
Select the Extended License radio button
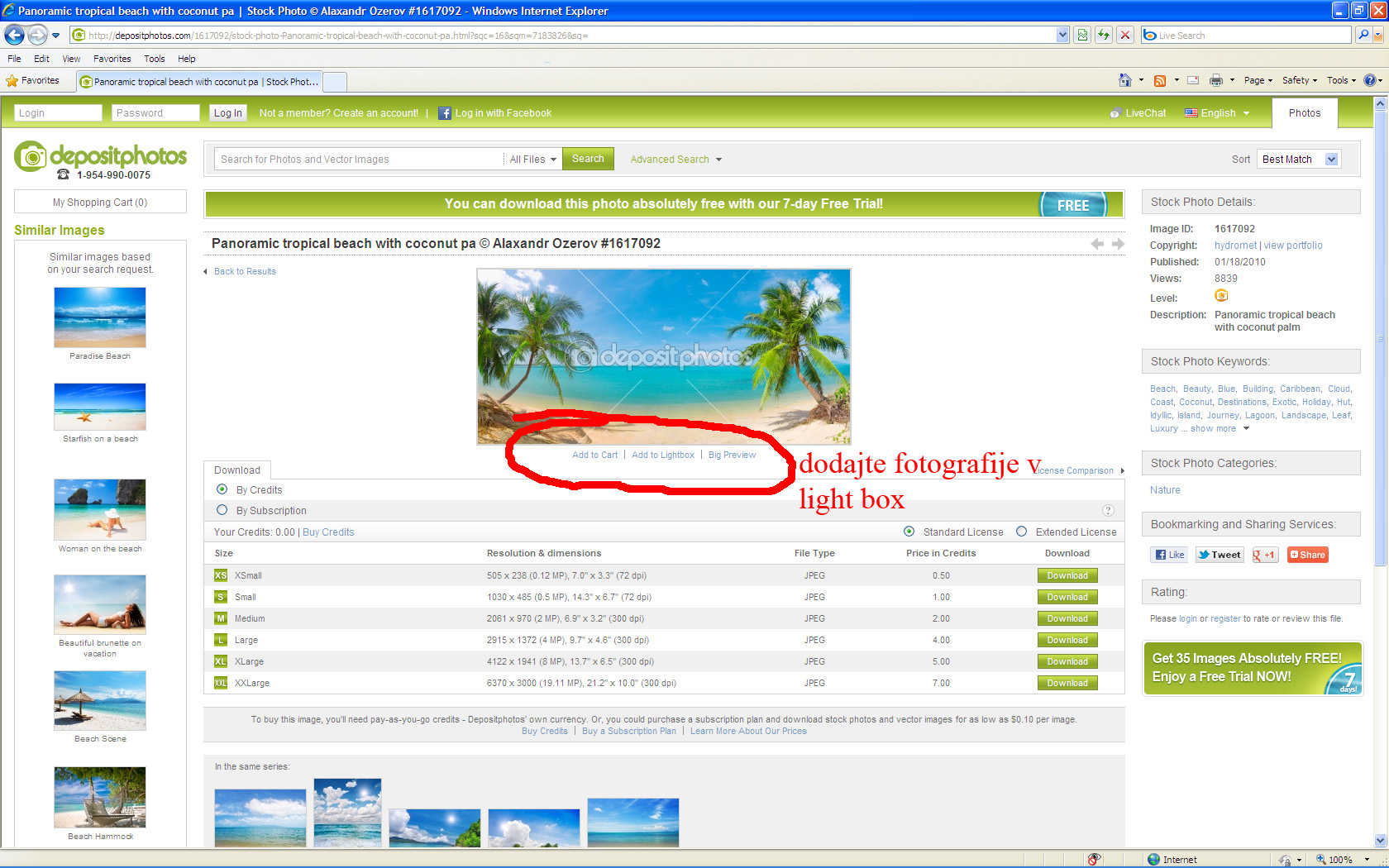click(x=1021, y=532)
